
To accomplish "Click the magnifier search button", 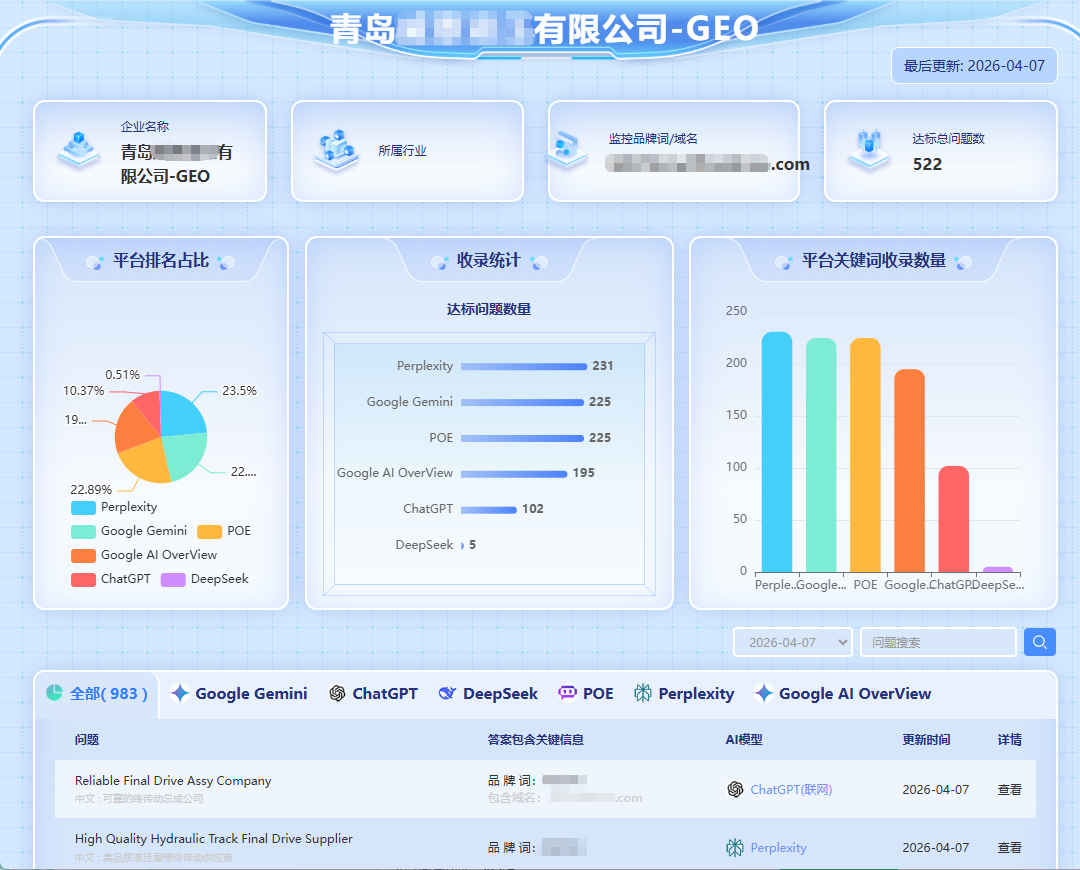I will point(1040,642).
